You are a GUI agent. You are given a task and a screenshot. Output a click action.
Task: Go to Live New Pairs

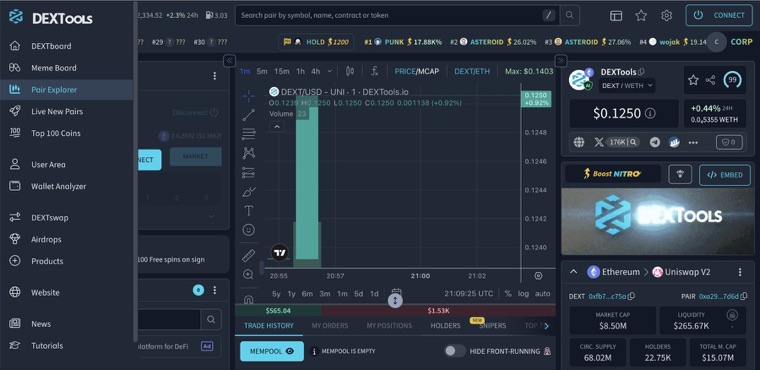57,112
